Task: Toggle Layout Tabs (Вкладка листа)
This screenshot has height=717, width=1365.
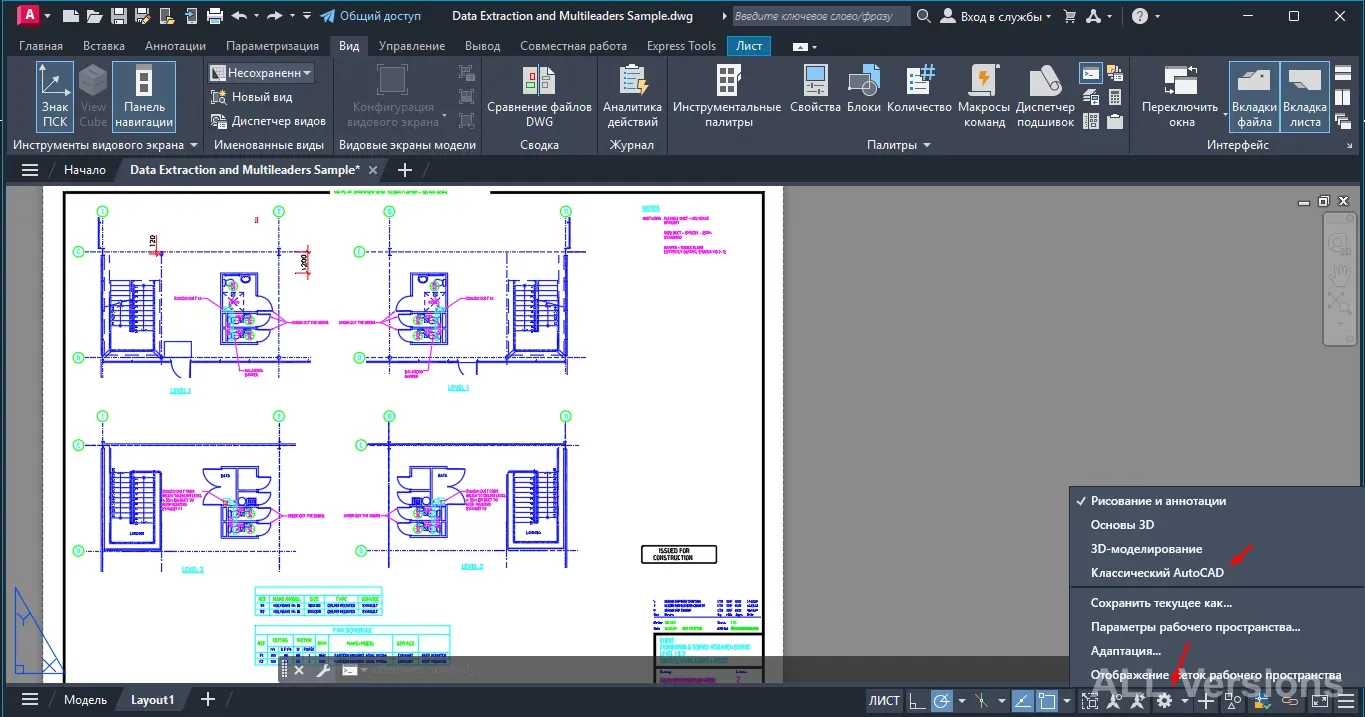Action: click(1305, 96)
